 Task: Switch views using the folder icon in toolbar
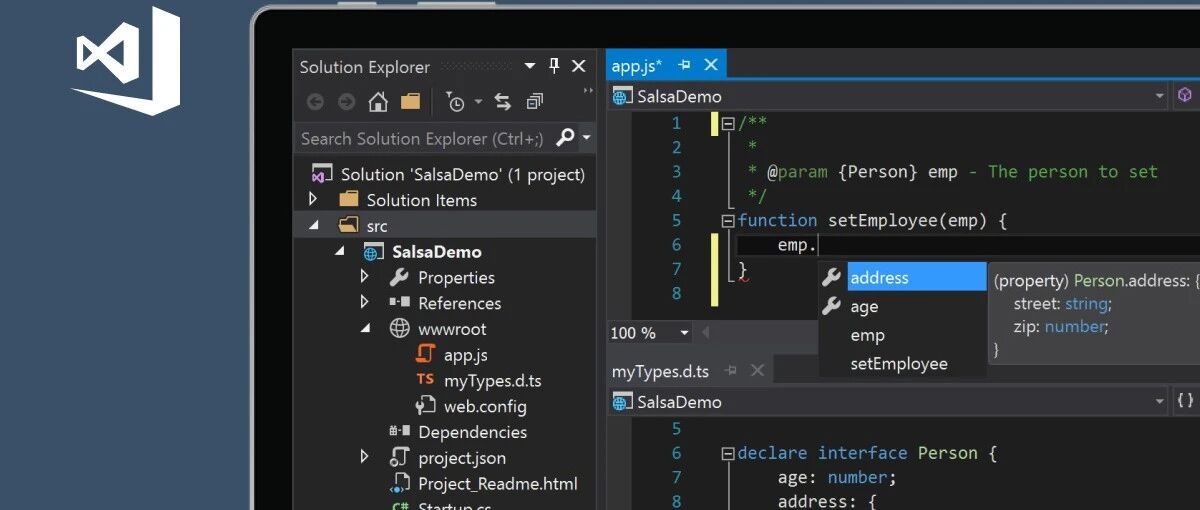(x=410, y=101)
